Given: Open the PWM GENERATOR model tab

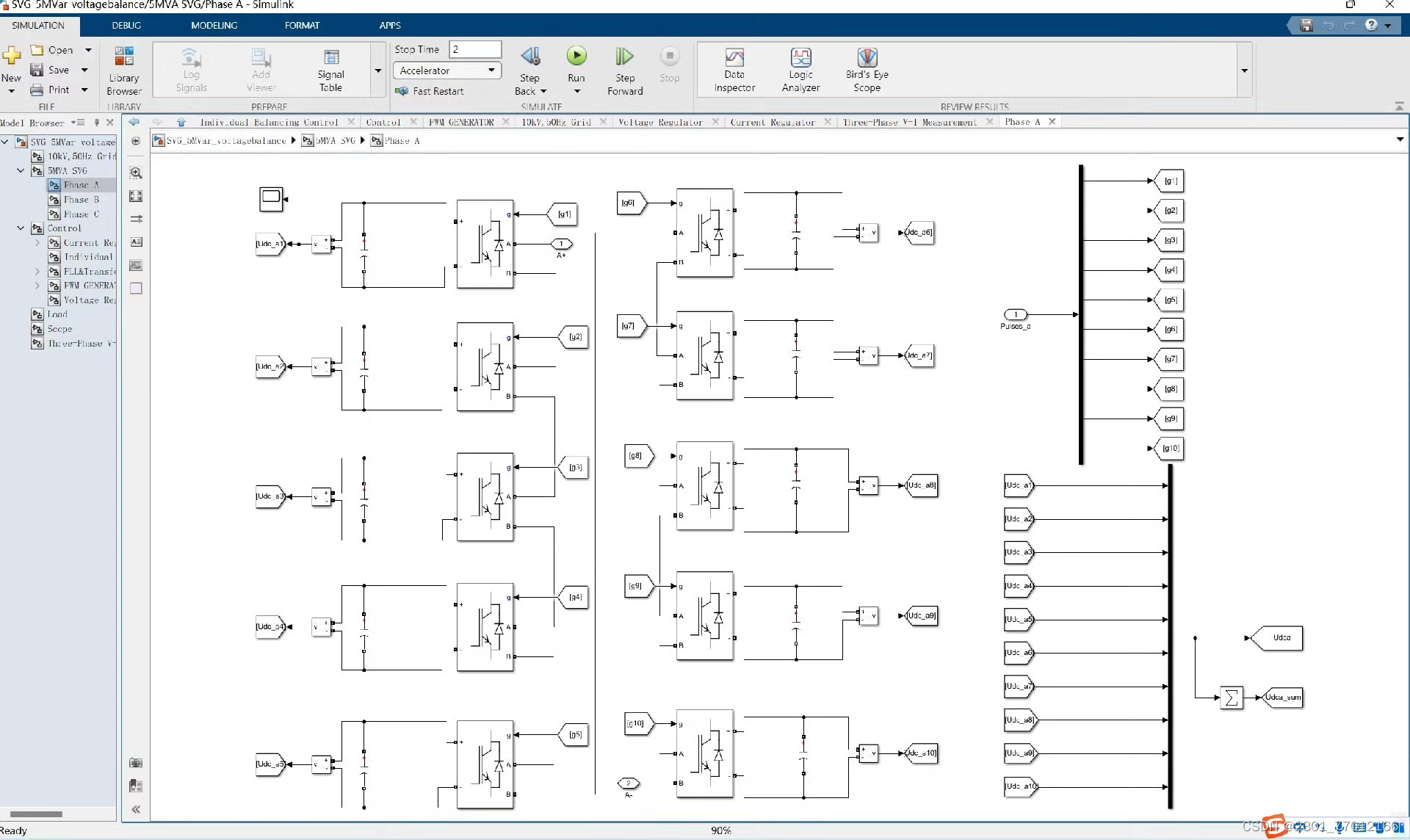Looking at the screenshot, I should [461, 122].
